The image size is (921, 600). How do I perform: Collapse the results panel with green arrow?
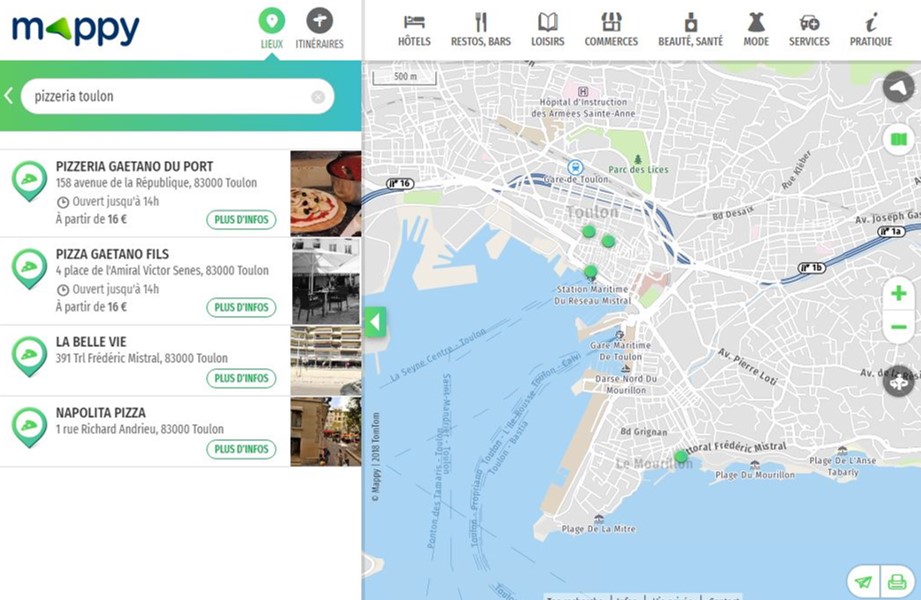[x=375, y=322]
